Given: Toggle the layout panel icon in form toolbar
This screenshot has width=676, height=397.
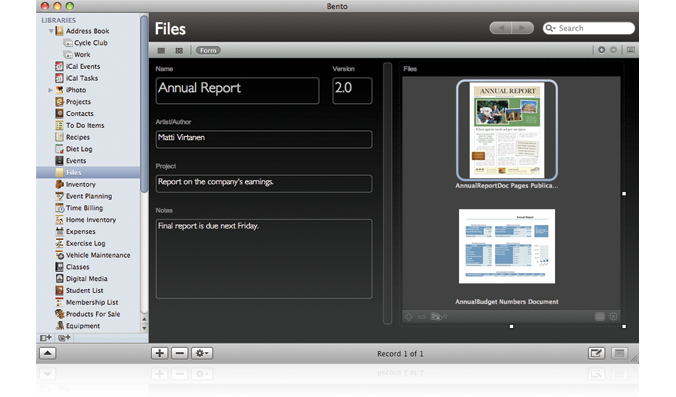Looking at the screenshot, I should pos(631,50).
